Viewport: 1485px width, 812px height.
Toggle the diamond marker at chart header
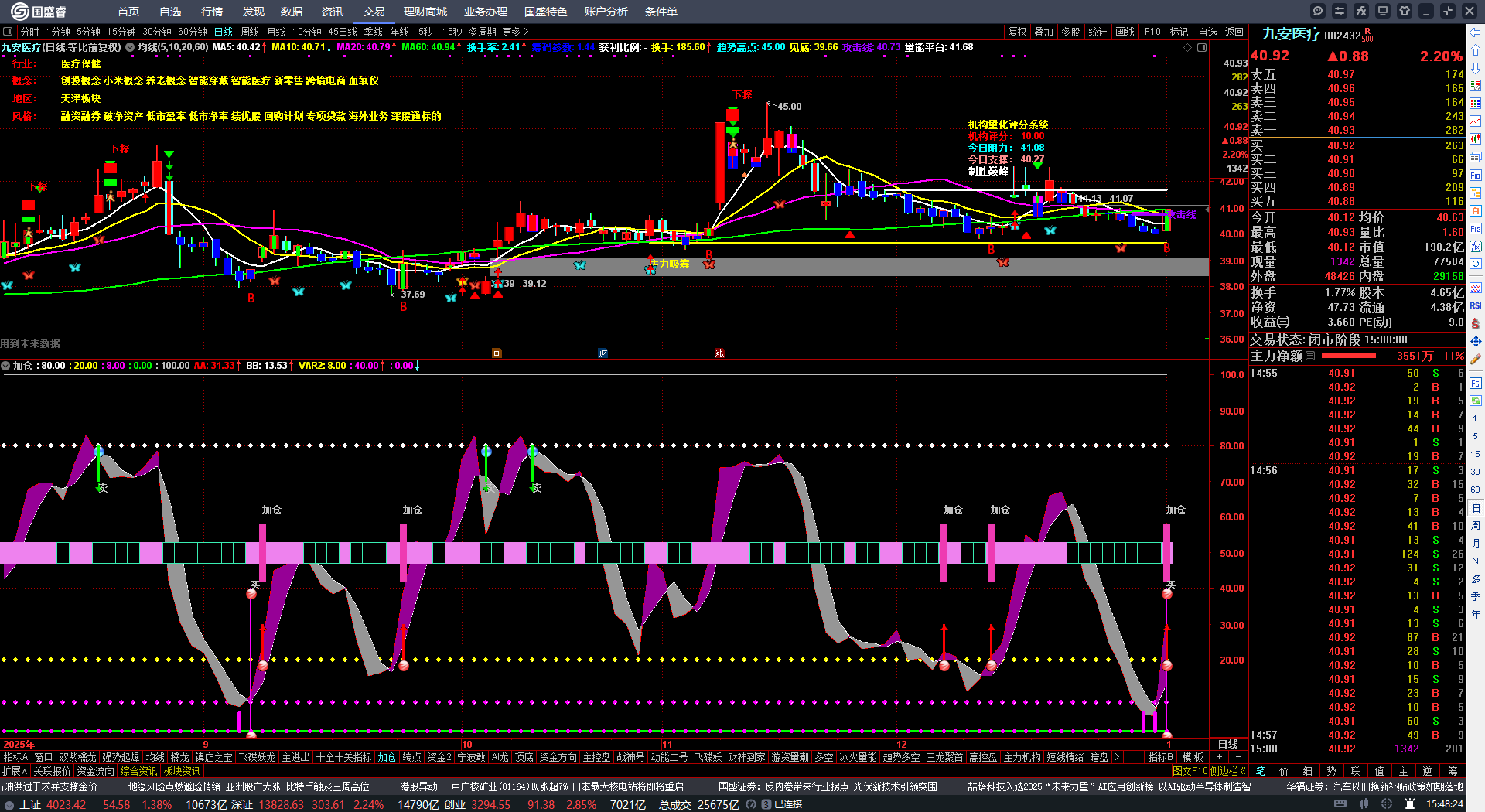tap(1188, 47)
